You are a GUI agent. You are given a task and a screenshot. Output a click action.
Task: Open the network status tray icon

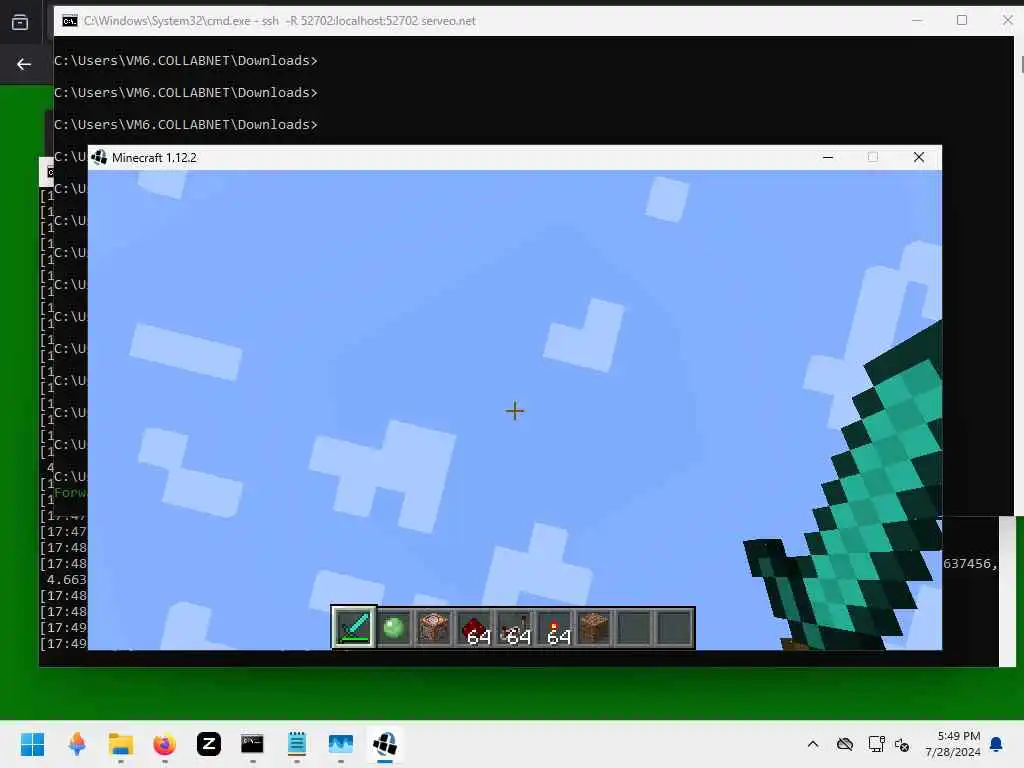[x=876, y=744]
